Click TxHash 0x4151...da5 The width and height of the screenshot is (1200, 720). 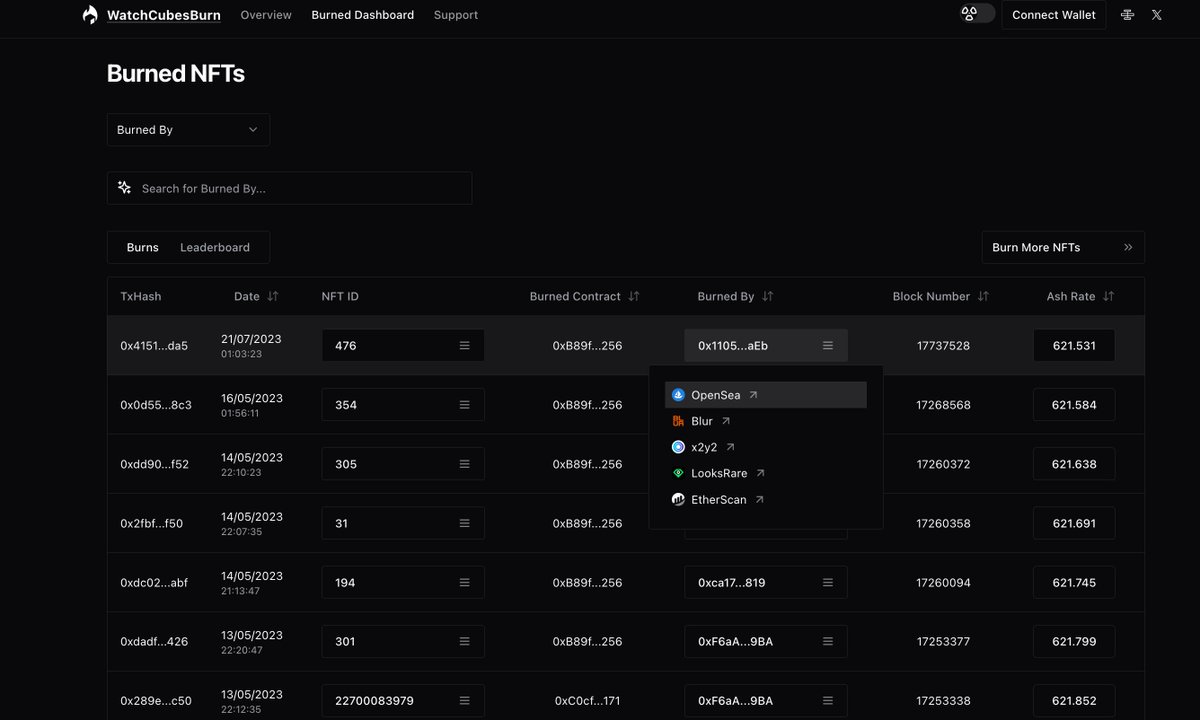(154, 346)
